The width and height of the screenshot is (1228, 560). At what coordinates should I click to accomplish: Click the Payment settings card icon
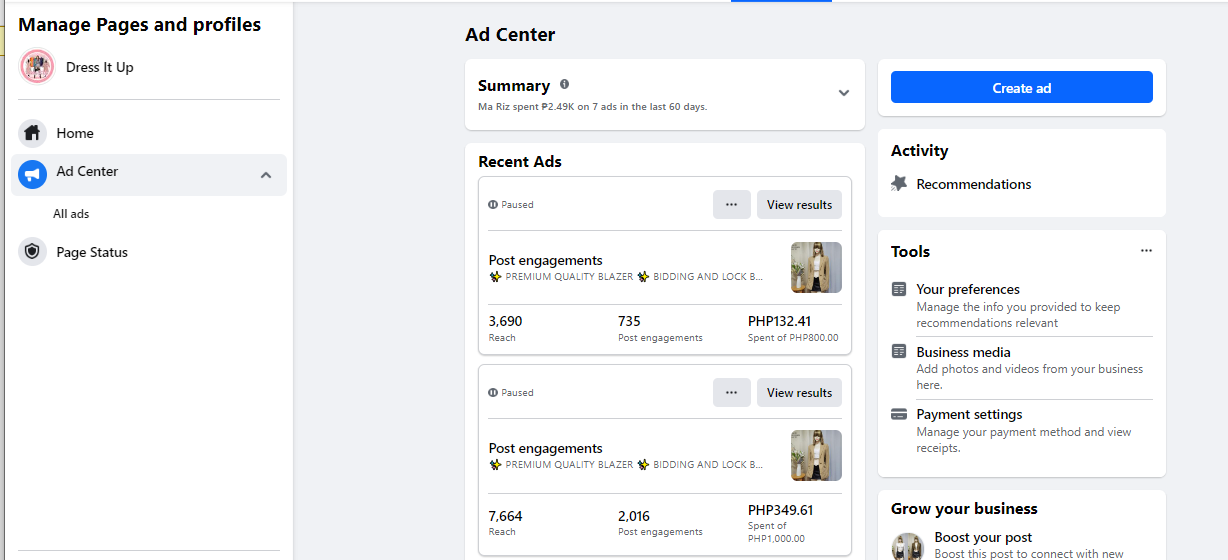click(x=899, y=414)
